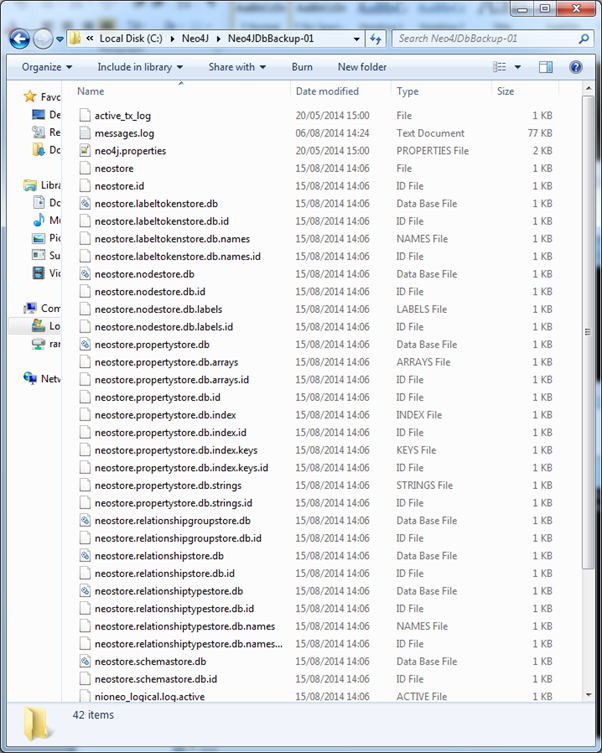Click the search magnifier icon

(x=583, y=39)
